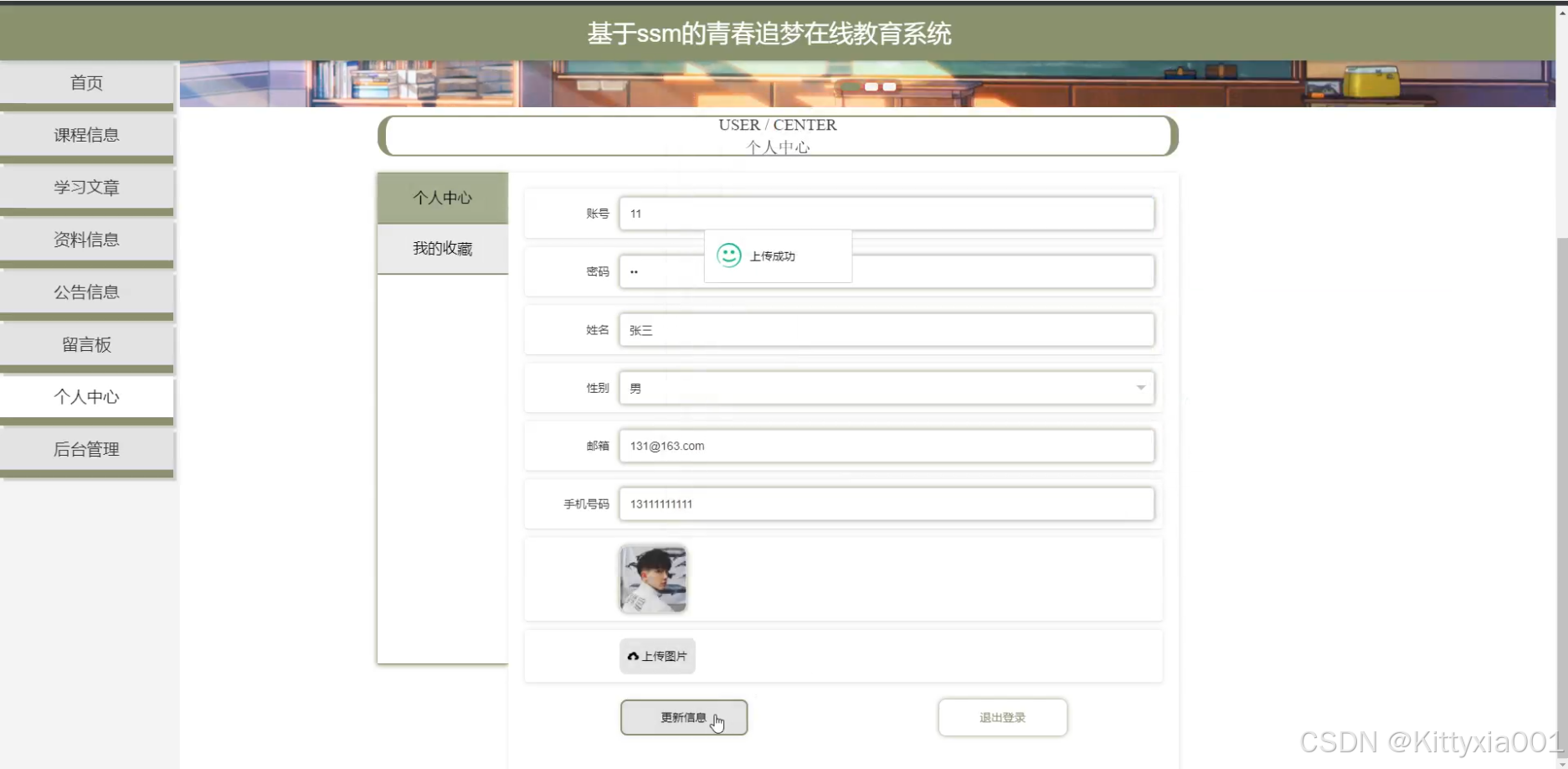Open 课程信息 in the sidebar
Screen dimensions: 1568x769
tap(87, 135)
